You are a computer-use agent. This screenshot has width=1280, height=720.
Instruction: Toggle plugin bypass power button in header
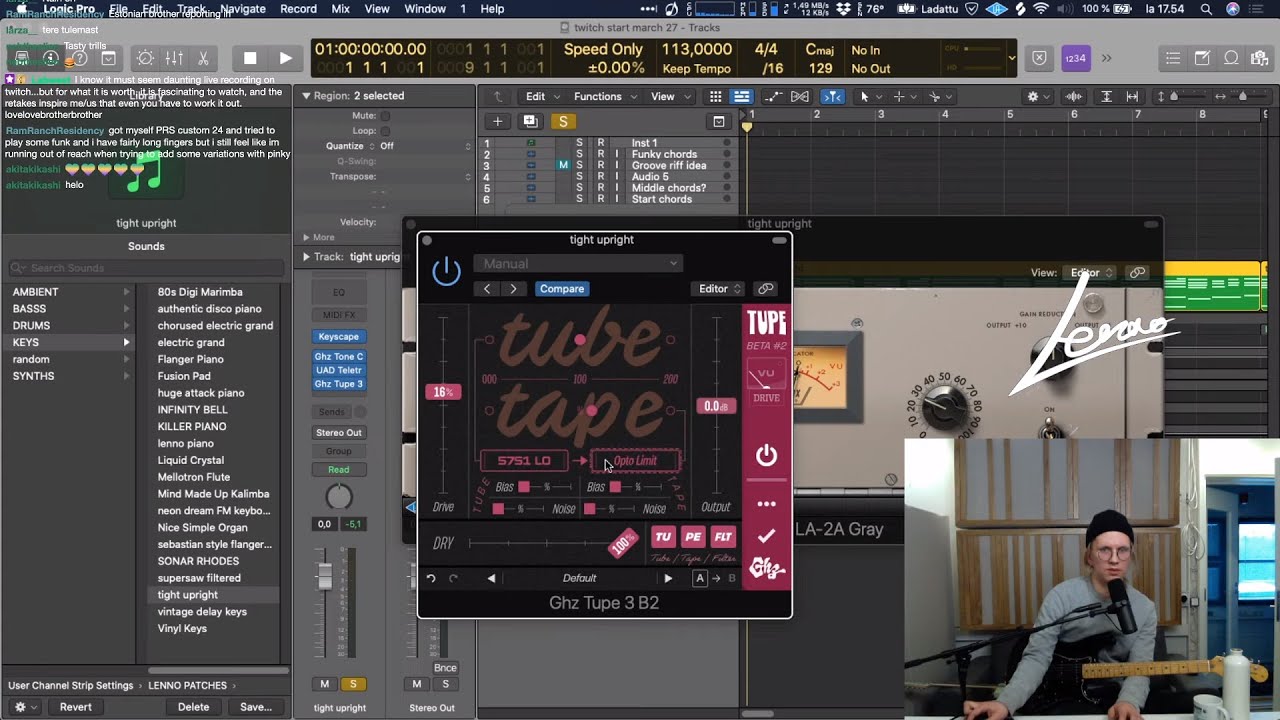pos(446,271)
